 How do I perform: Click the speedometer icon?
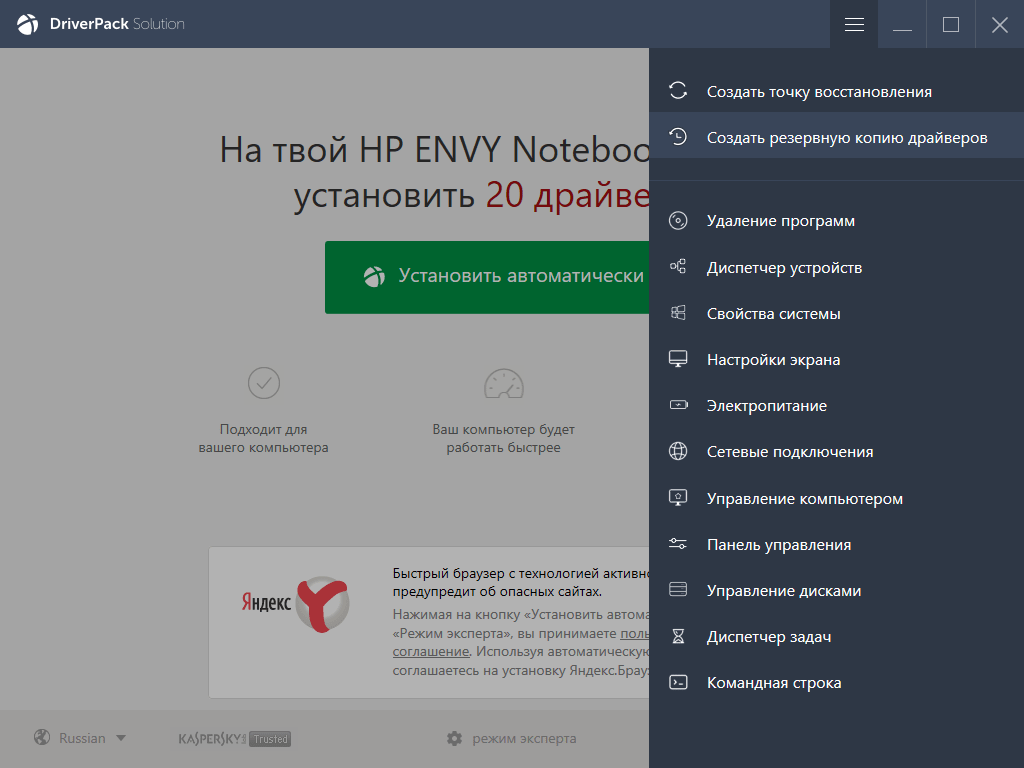pos(504,383)
